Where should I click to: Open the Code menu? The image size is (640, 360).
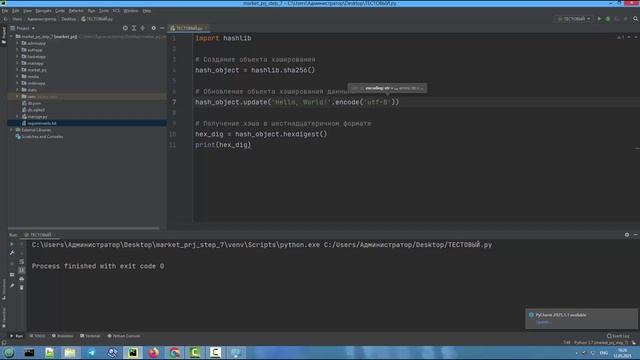(x=60, y=11)
